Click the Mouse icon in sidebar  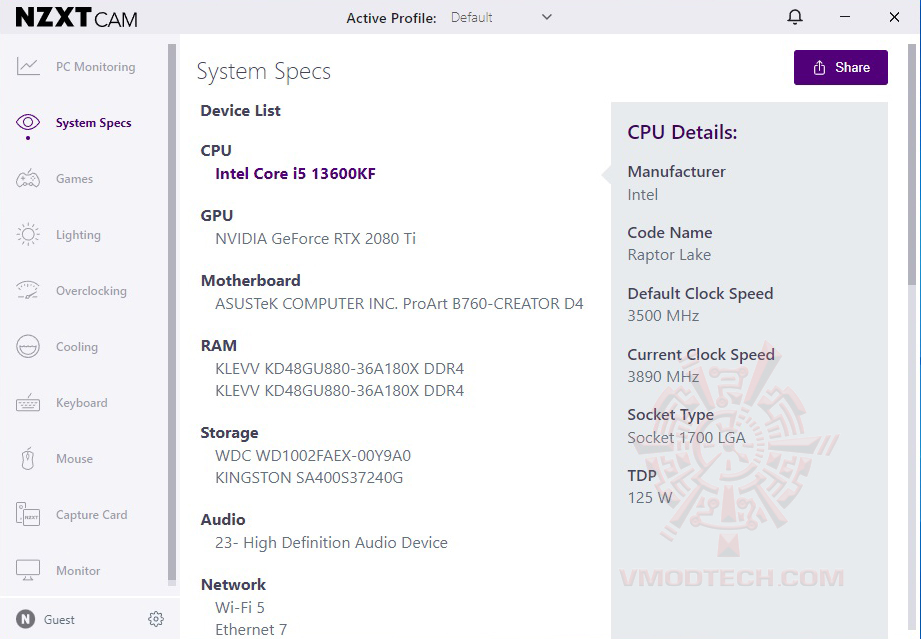click(x=28, y=459)
